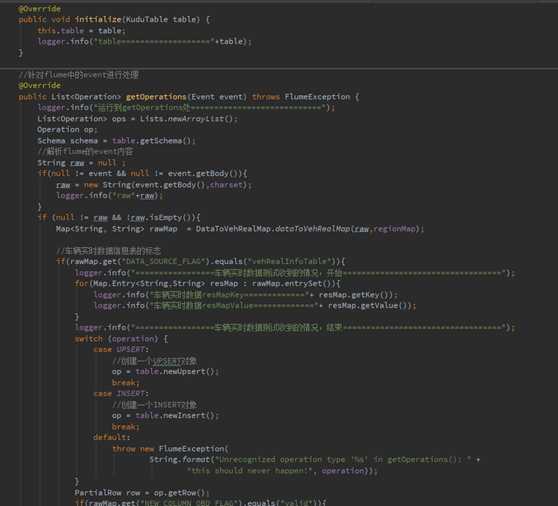Click the logger.info line ending with '开始' text

tap(294, 273)
